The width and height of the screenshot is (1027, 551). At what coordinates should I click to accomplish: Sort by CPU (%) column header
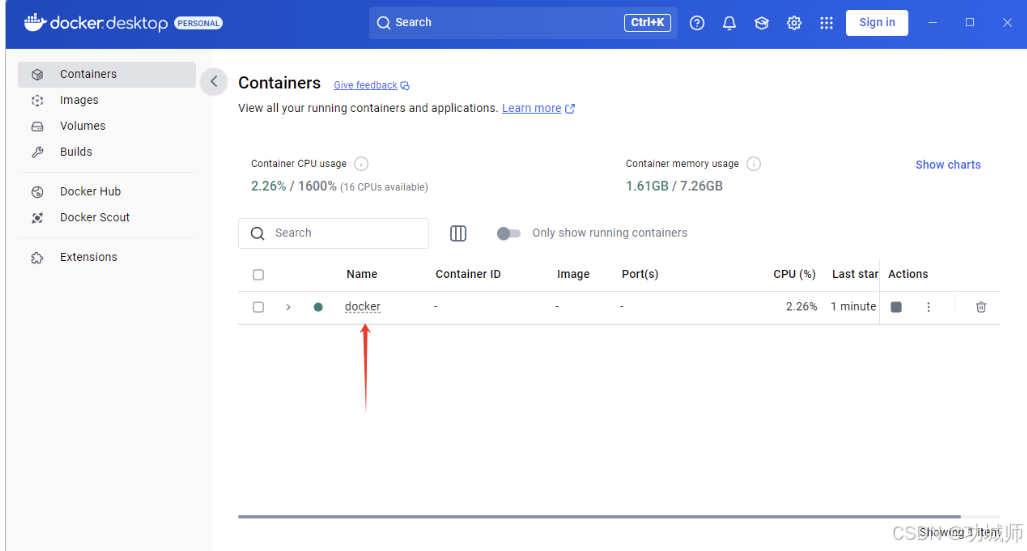[794, 274]
